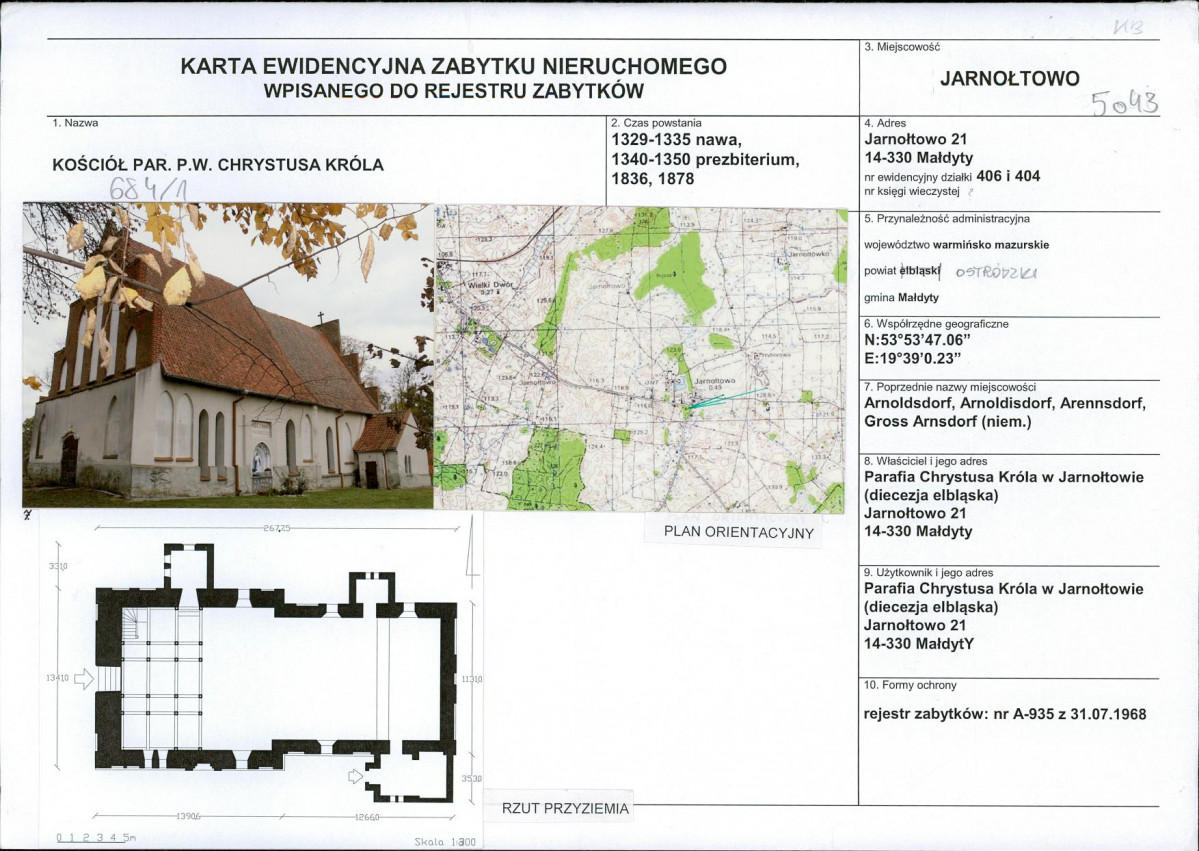Click the label '2. Czas powstania'

tap(656, 122)
